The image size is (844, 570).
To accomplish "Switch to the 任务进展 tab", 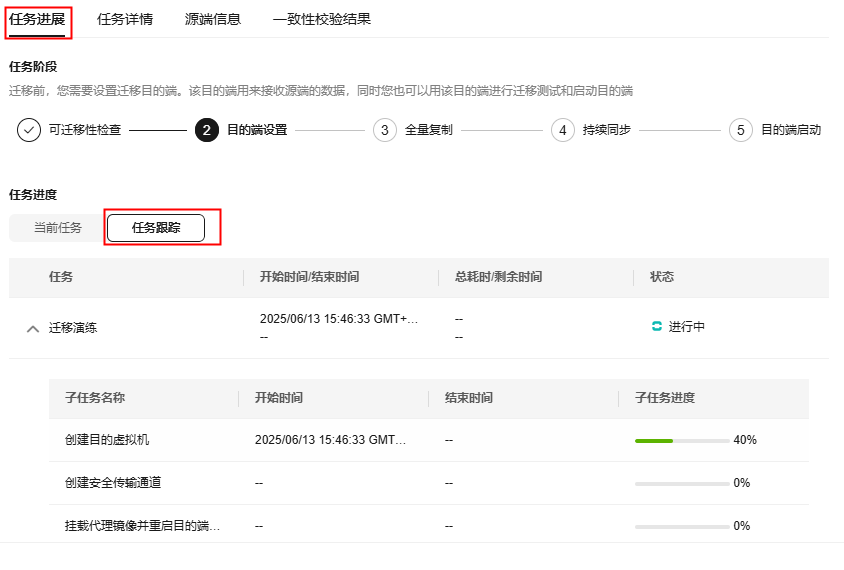I will tap(37, 19).
